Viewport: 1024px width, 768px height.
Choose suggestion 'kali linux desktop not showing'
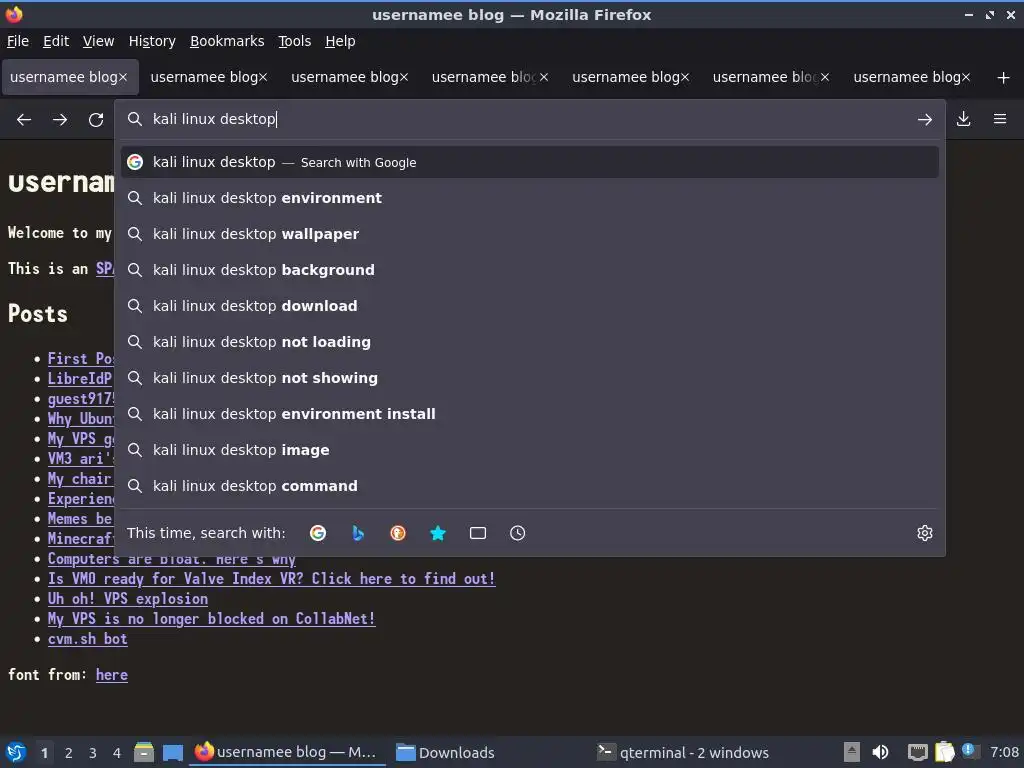pyautogui.click(x=530, y=377)
